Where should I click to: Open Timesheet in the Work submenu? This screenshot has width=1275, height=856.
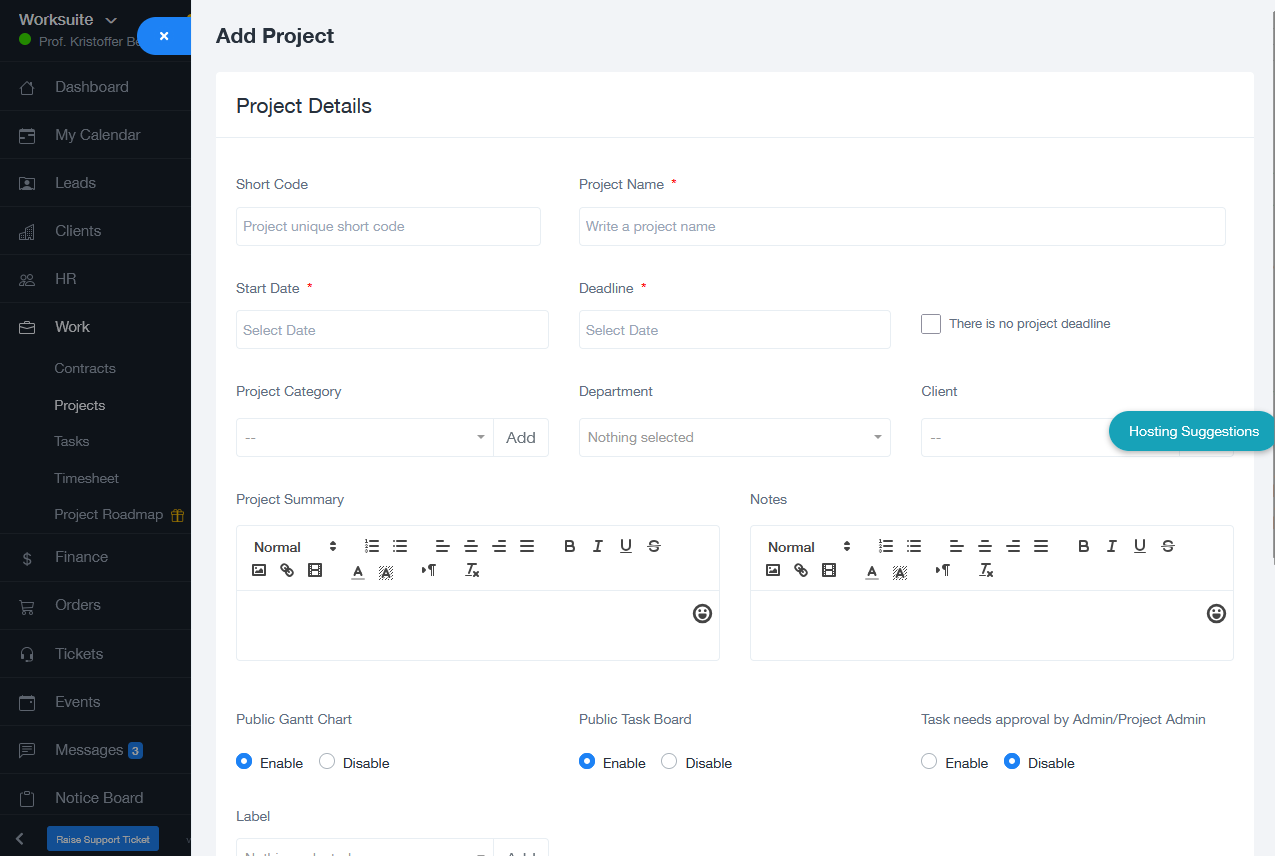coord(86,478)
